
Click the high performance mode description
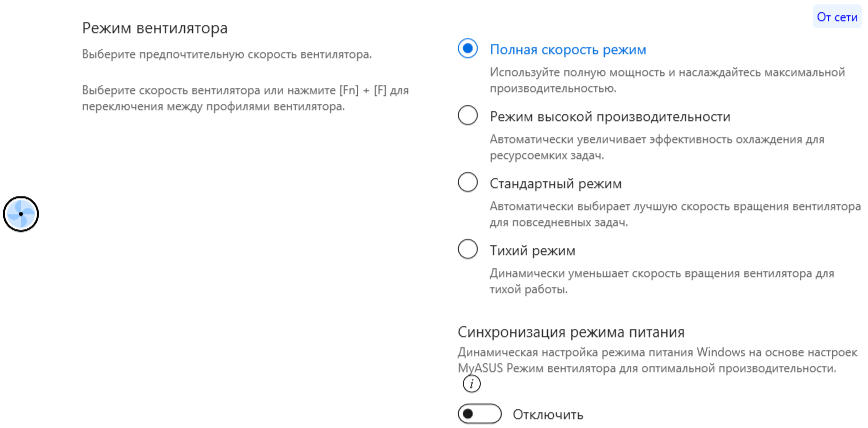tap(655, 147)
